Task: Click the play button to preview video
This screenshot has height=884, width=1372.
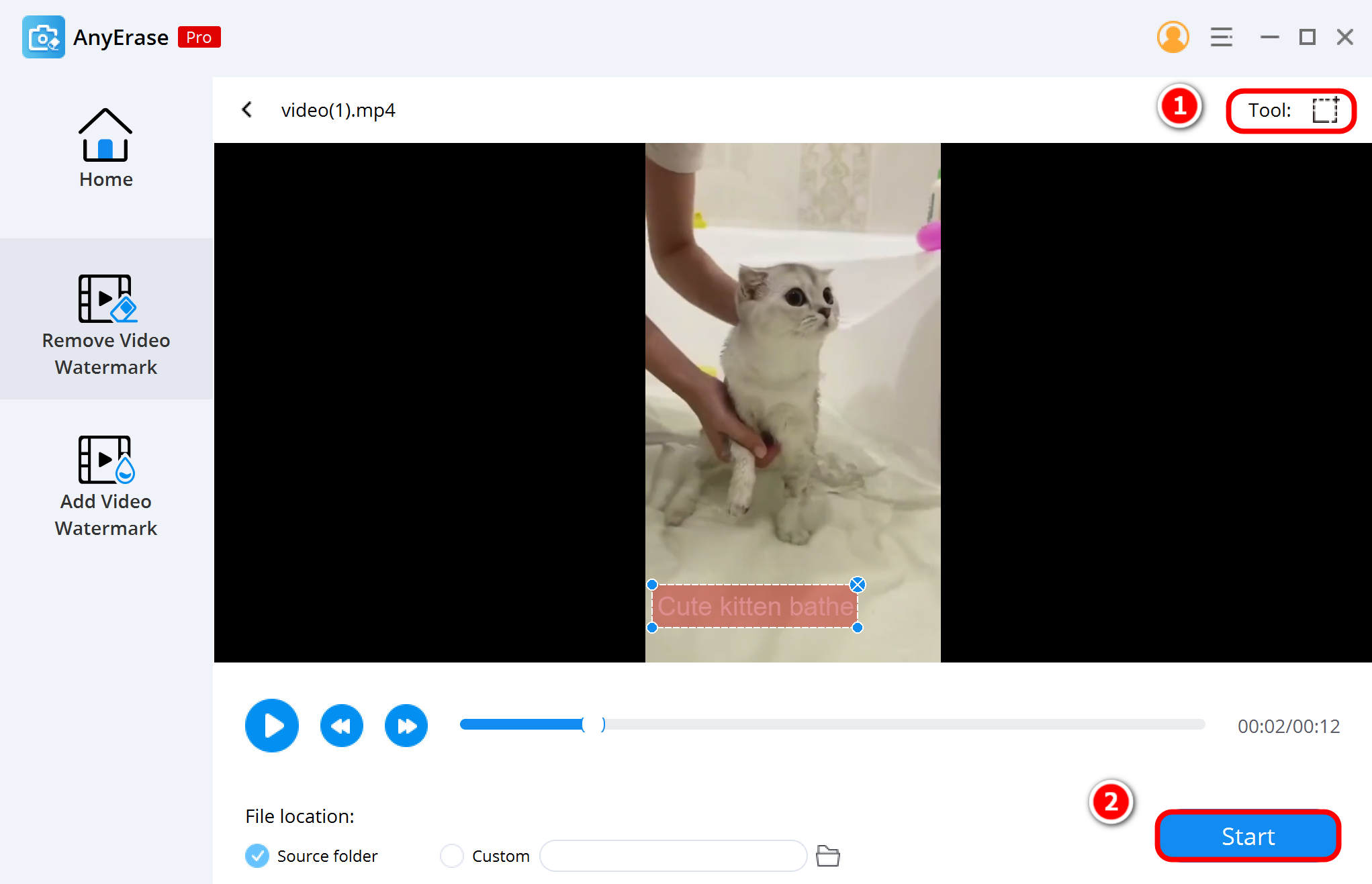Action: (x=272, y=725)
